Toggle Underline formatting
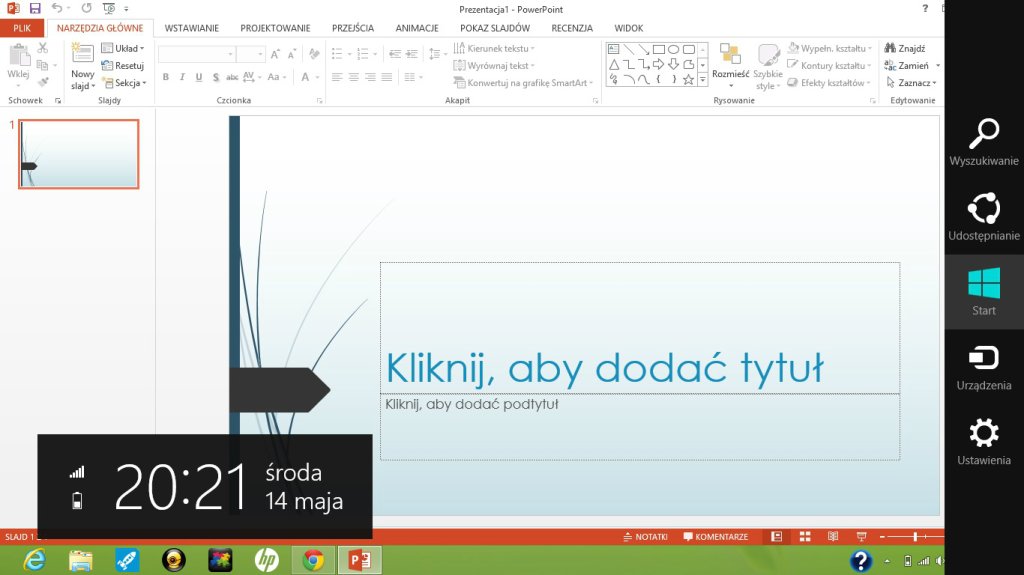 (199, 77)
